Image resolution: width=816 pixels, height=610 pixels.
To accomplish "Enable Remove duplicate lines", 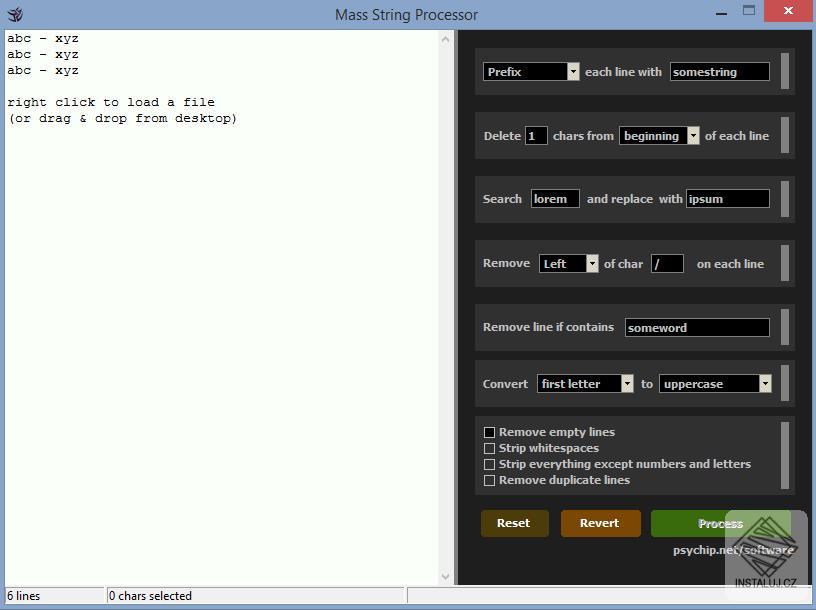I will coord(490,480).
